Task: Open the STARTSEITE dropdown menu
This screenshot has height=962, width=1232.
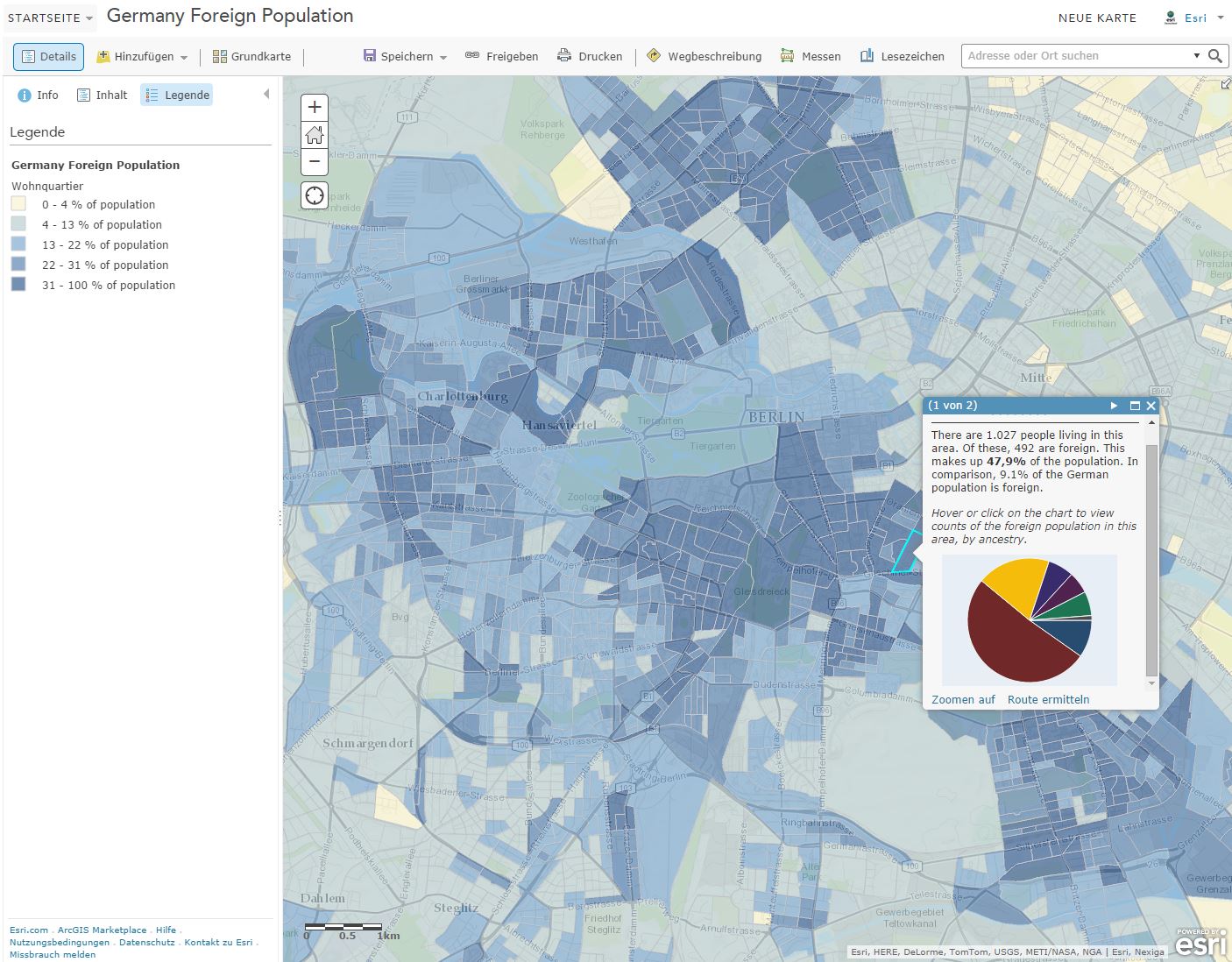Action: coord(50,18)
